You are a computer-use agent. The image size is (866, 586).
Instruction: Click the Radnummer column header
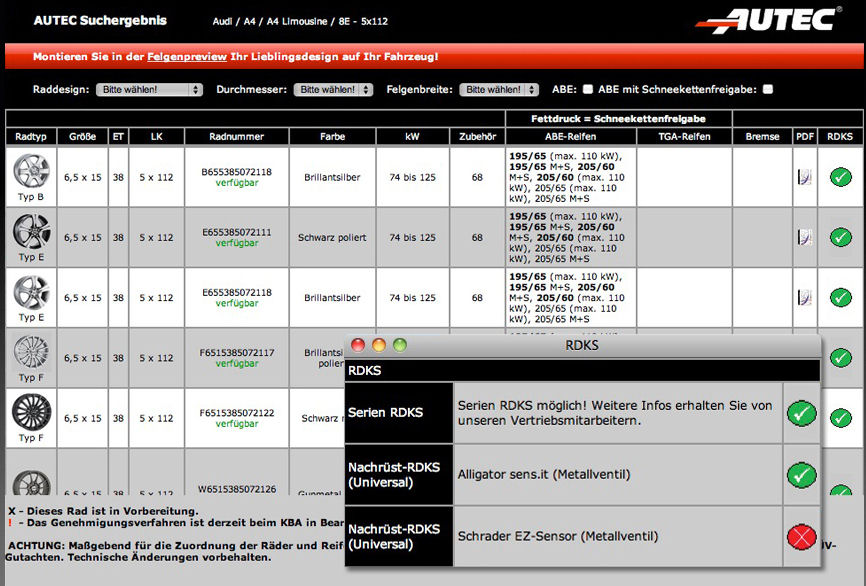tap(236, 136)
